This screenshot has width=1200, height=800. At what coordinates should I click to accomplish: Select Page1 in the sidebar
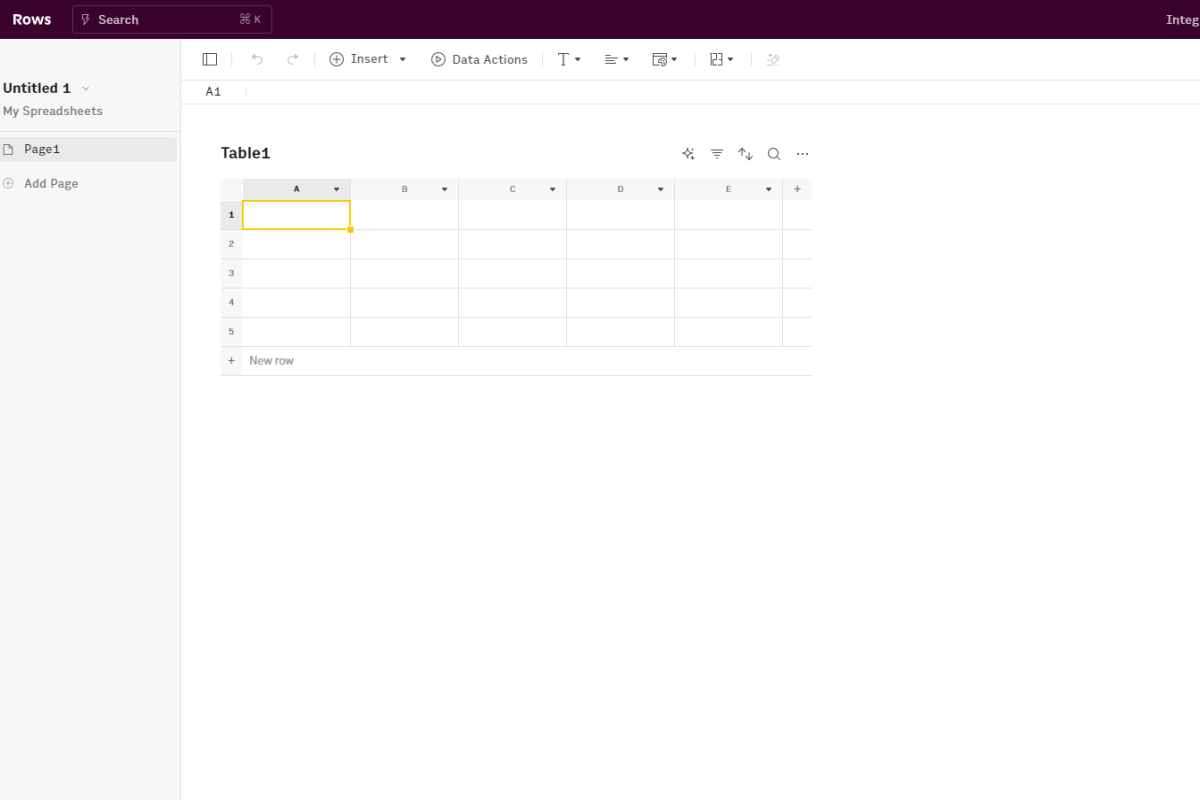pyautogui.click(x=42, y=149)
